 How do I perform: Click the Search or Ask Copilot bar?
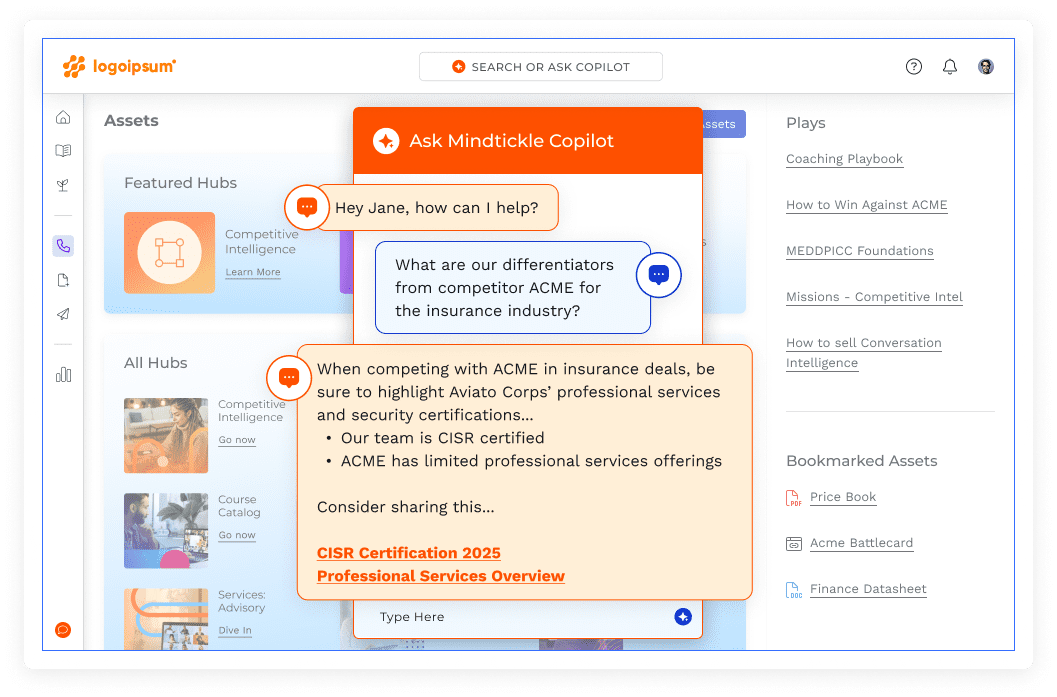point(540,67)
